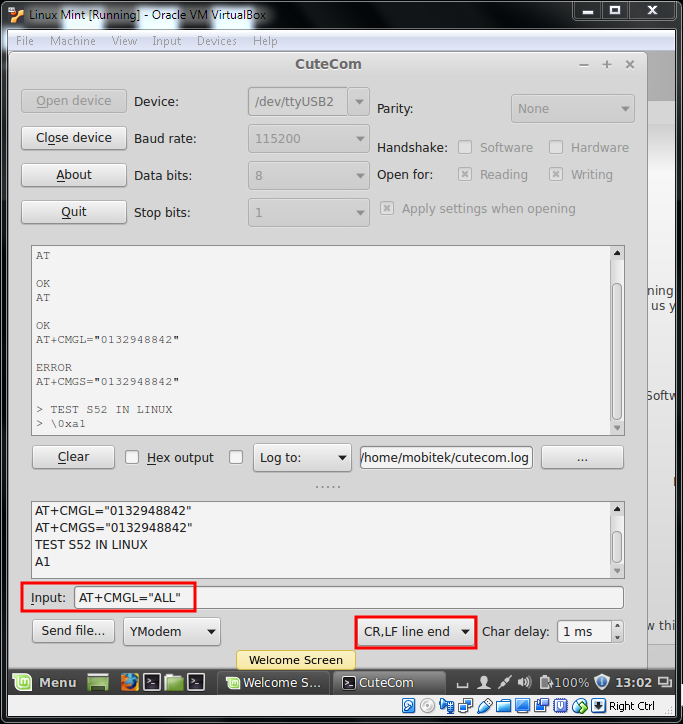Enable the Hex output checkbox
The image size is (683, 724).
[x=132, y=457]
